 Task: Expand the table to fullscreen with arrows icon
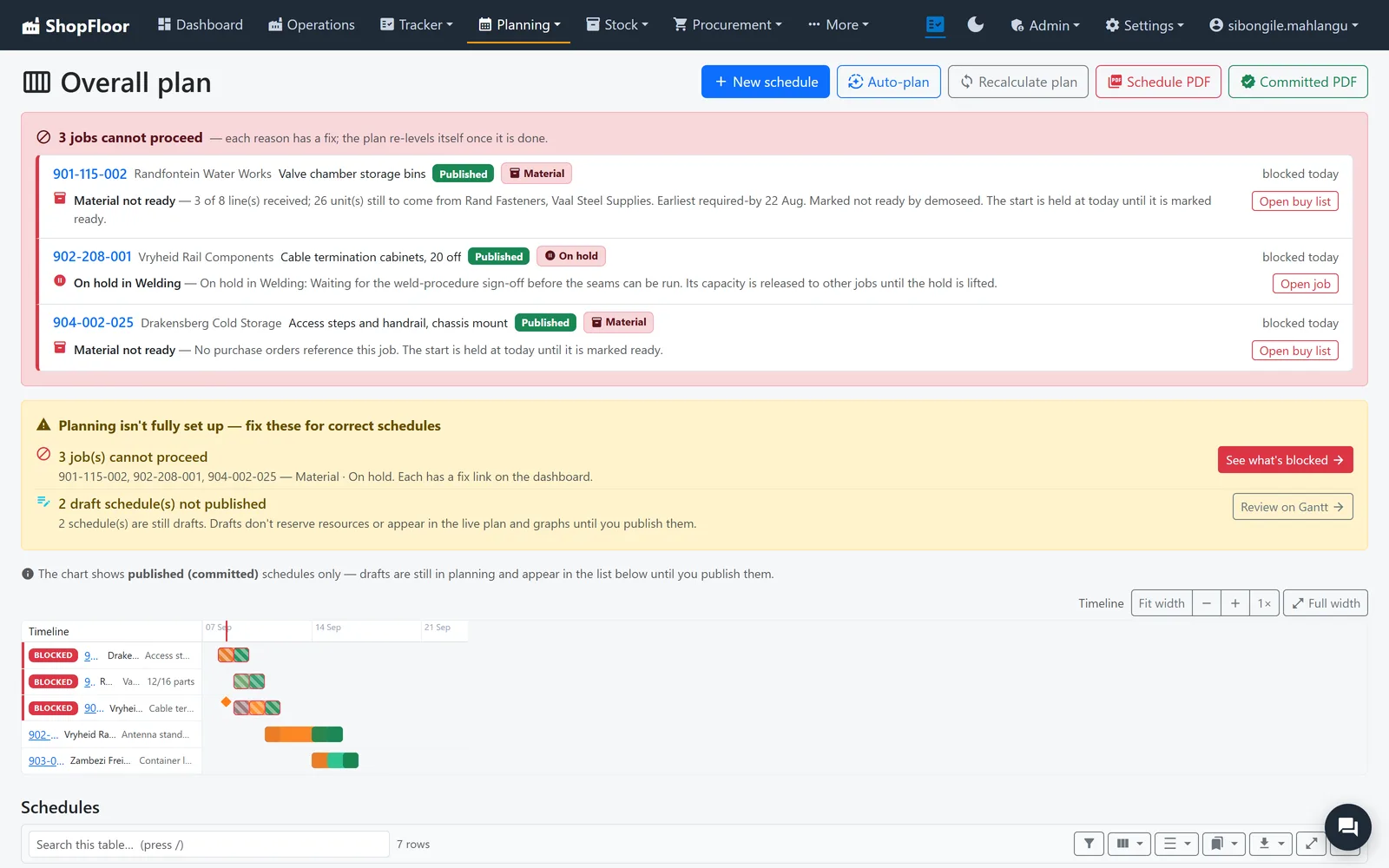[x=1312, y=844]
